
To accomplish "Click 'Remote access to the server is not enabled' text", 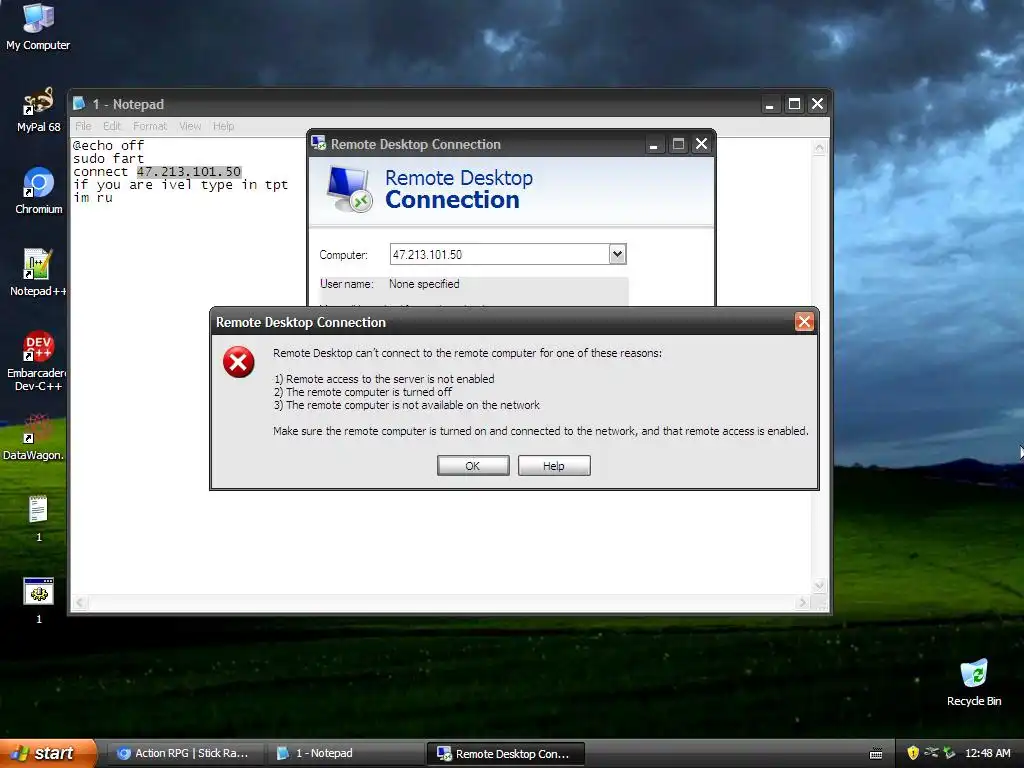I will click(390, 379).
